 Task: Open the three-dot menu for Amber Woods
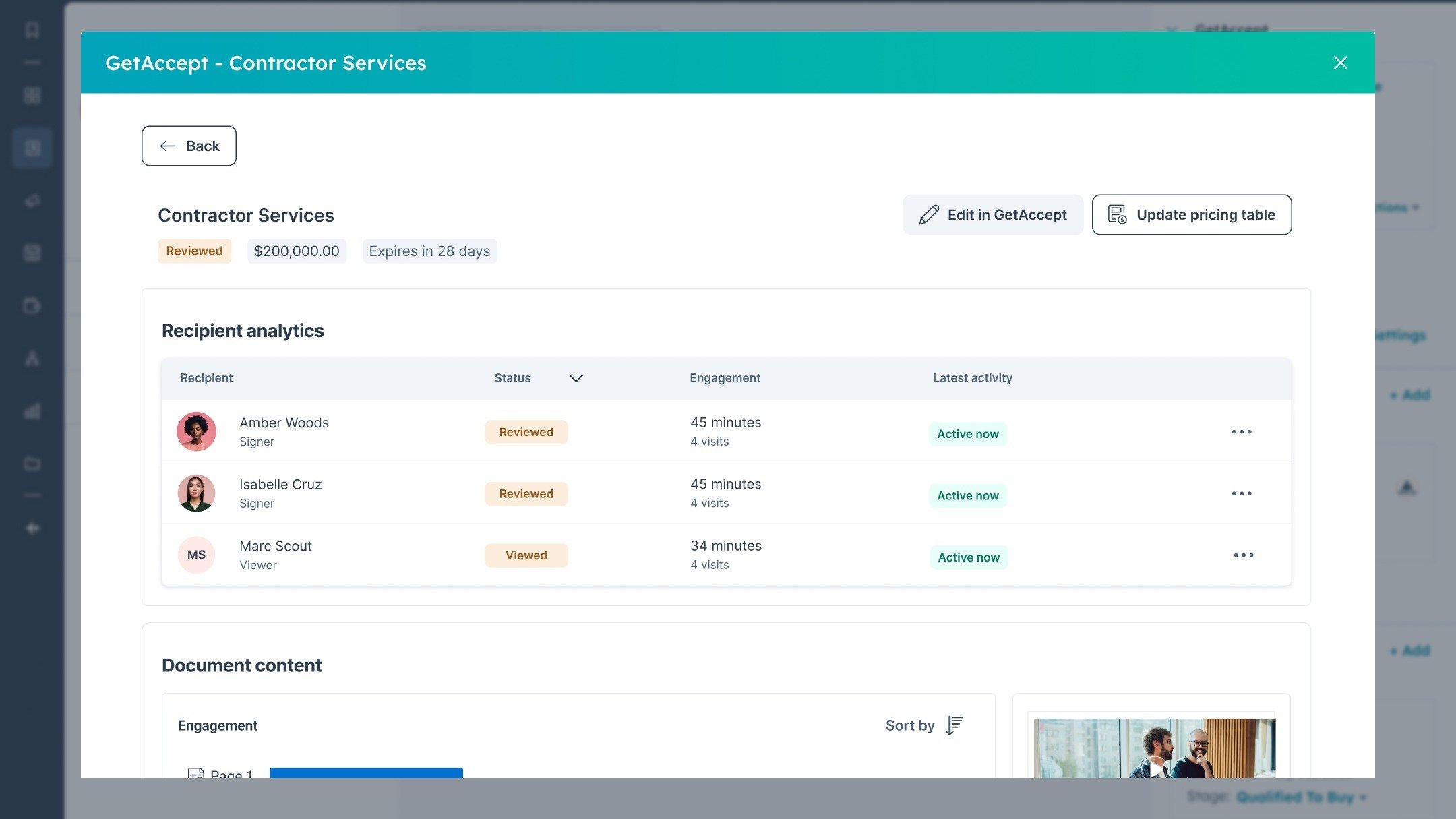point(1241,432)
